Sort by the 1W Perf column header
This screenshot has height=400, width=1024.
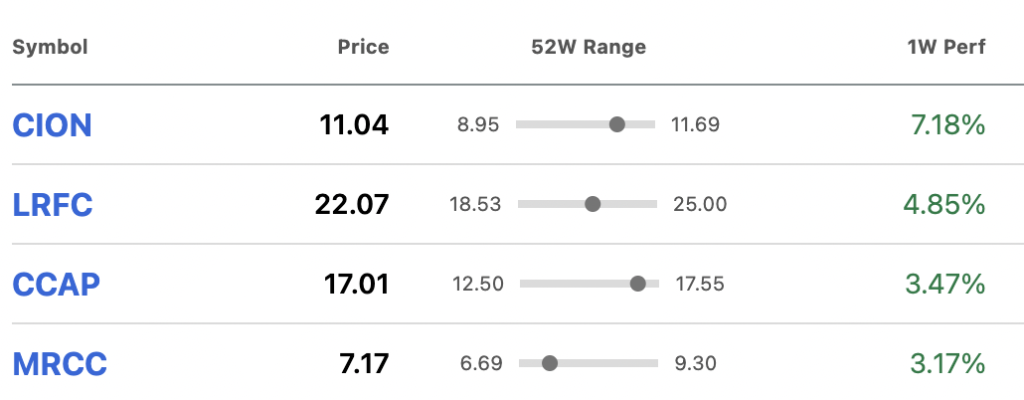946,48
